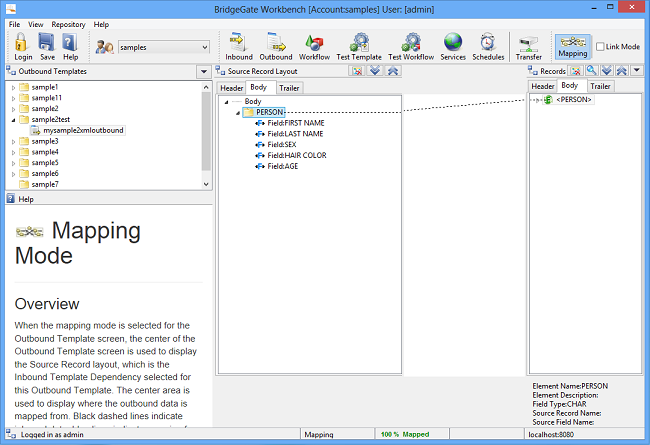Enable the Link Mode checkbox
Viewport: 650px width, 445px height.
coord(600,46)
